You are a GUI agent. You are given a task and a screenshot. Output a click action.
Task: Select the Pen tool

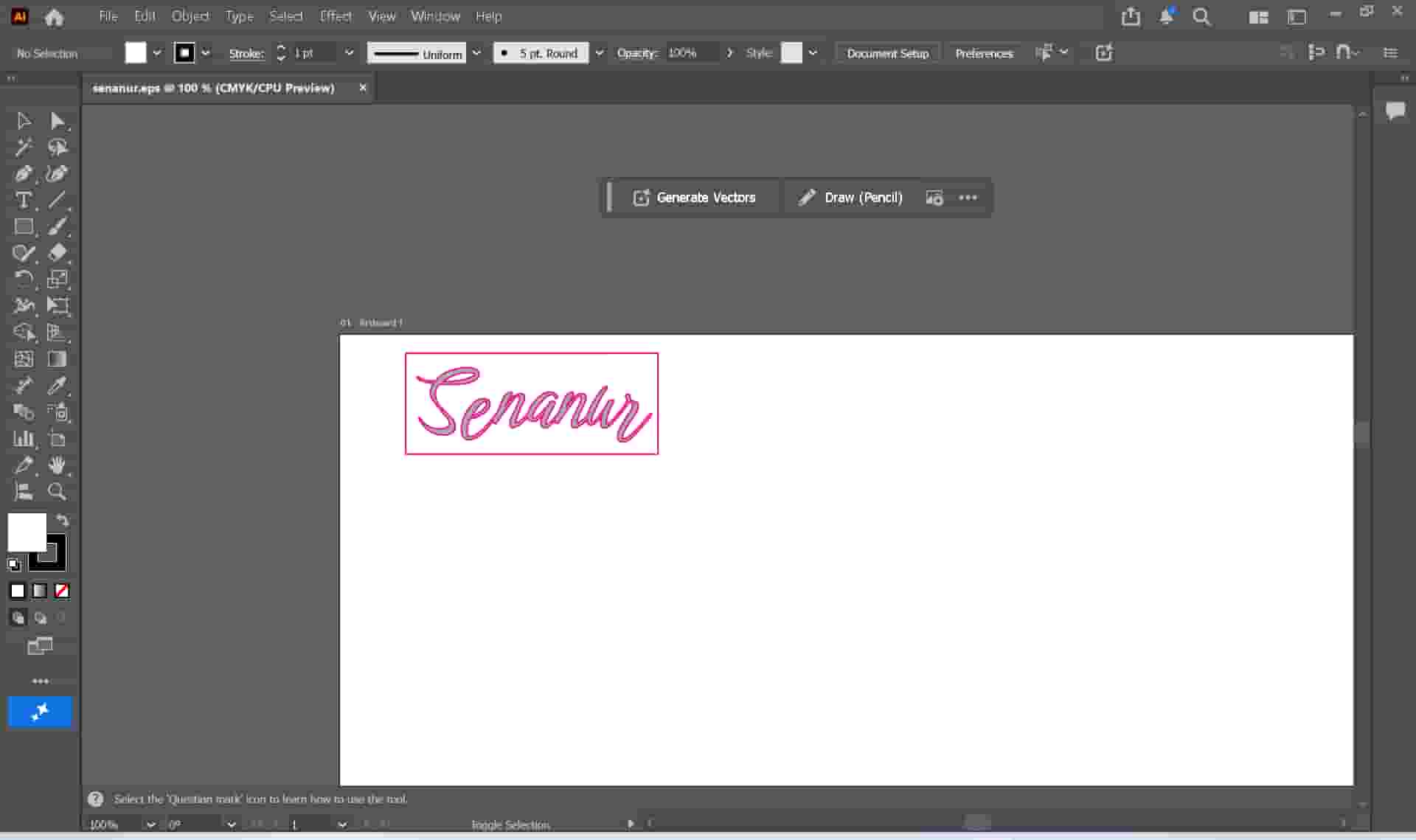pos(23,174)
